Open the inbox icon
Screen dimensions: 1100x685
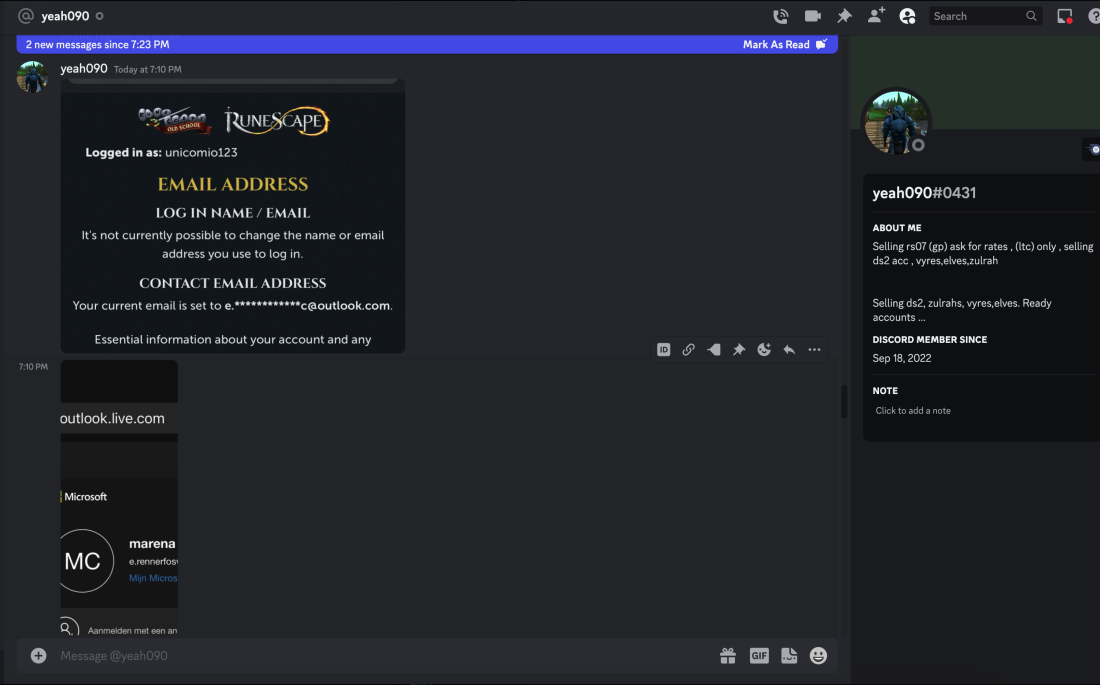(1064, 16)
